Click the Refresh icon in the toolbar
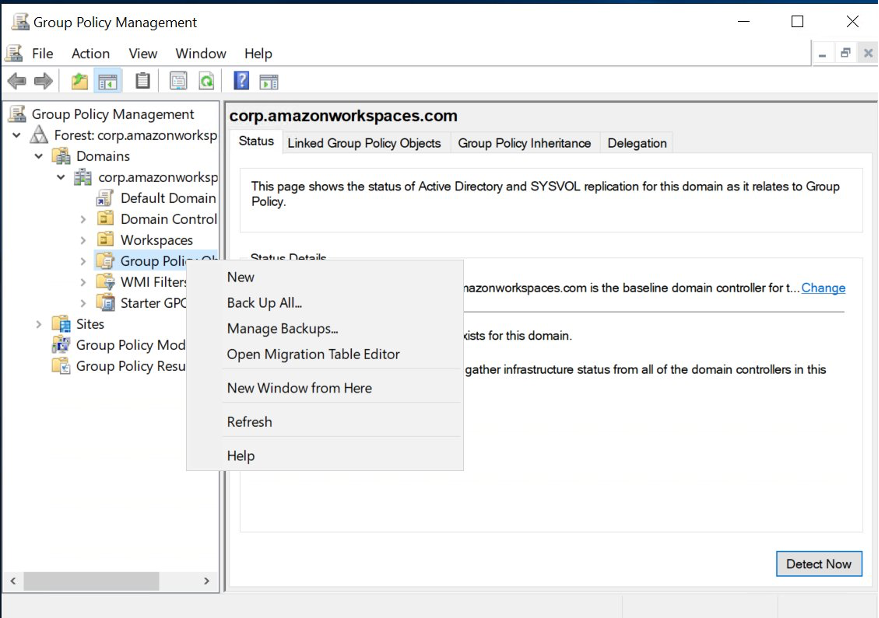This screenshot has height=618, width=879. 207,81
